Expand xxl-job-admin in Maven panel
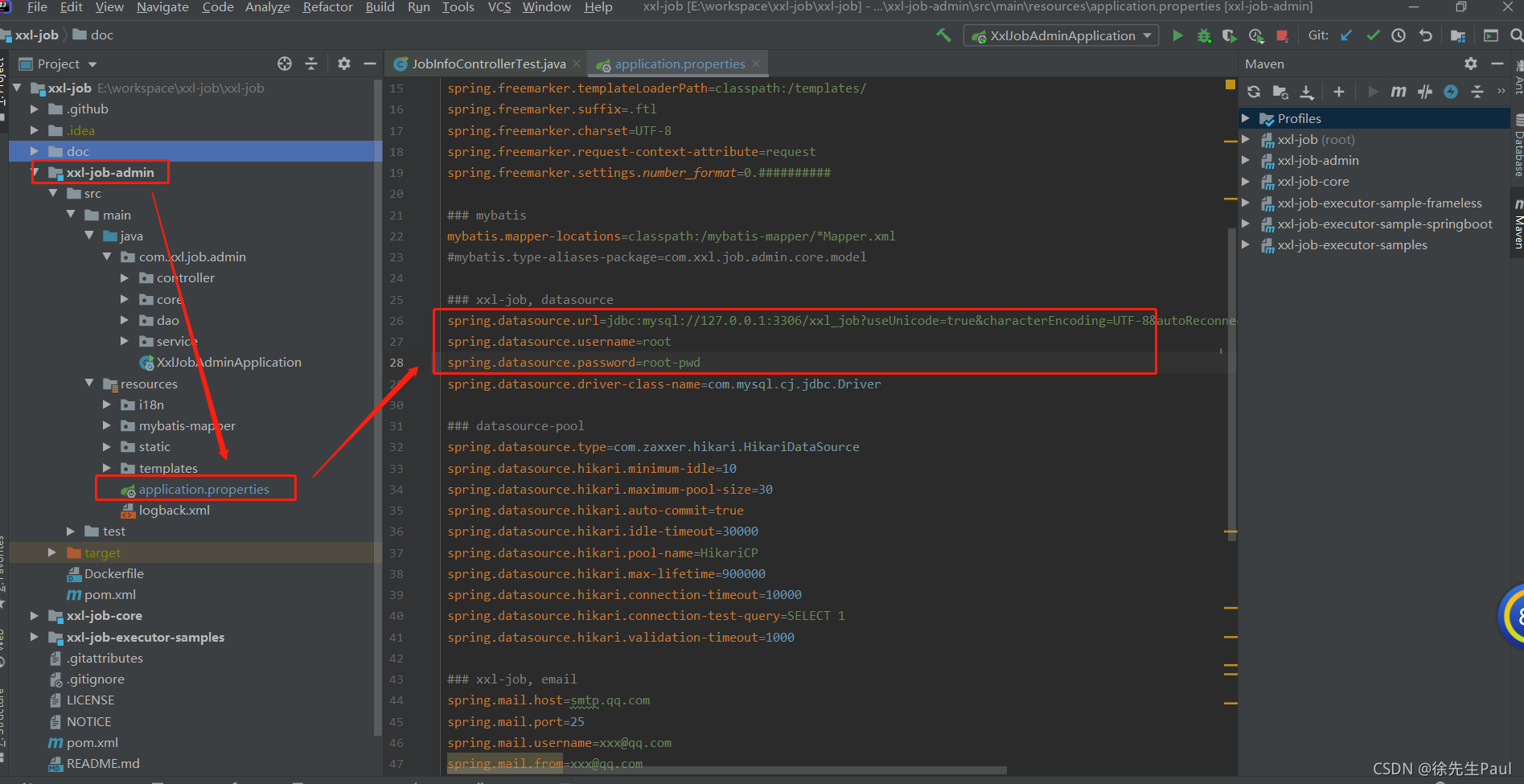 pyautogui.click(x=1246, y=161)
